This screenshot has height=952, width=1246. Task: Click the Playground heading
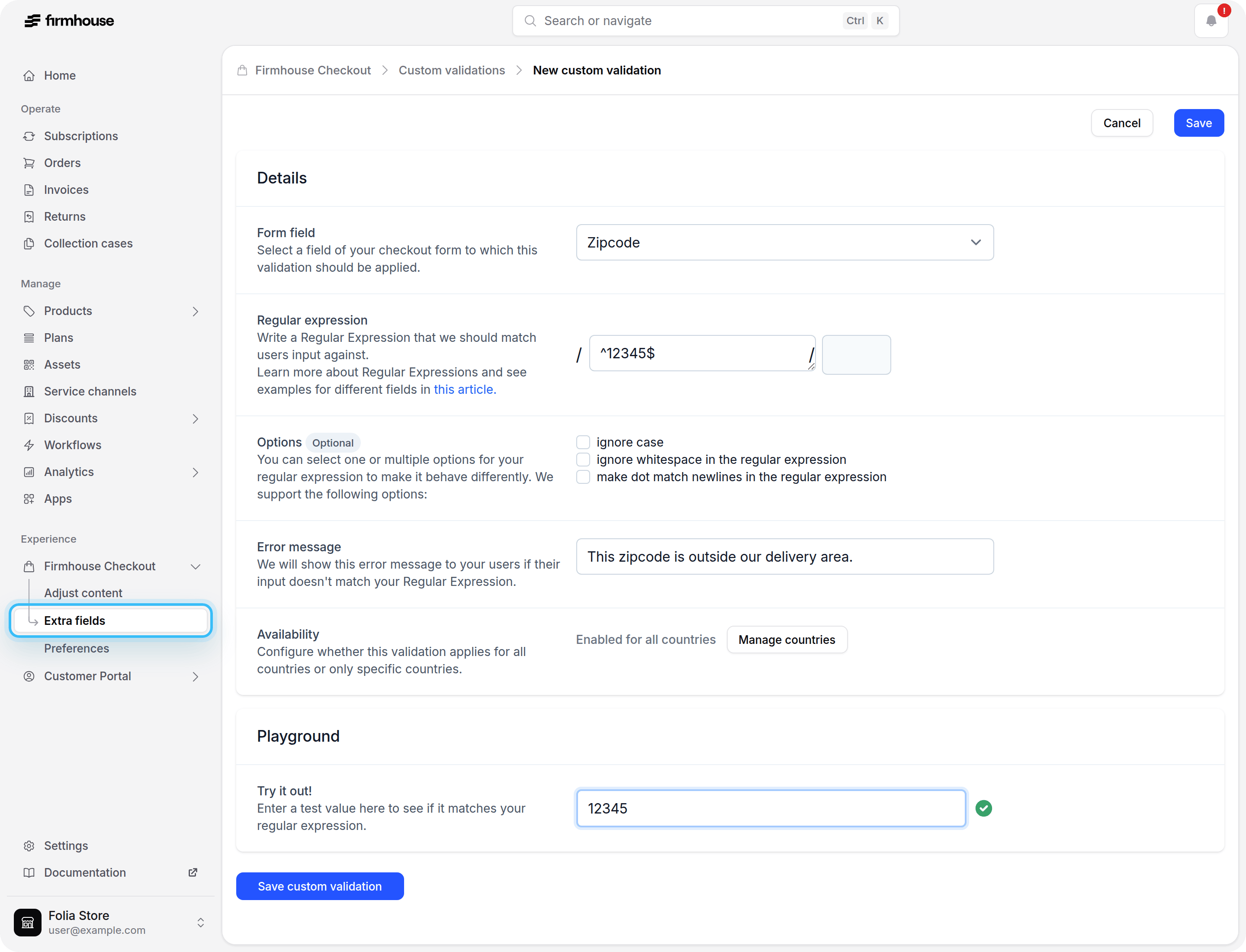point(298,736)
